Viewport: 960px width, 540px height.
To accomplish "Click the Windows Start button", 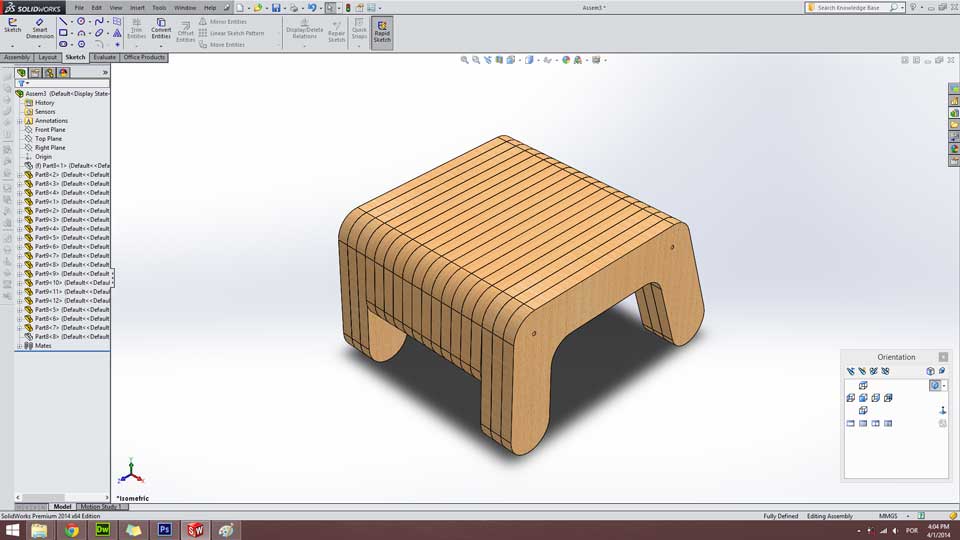I will tap(12, 530).
